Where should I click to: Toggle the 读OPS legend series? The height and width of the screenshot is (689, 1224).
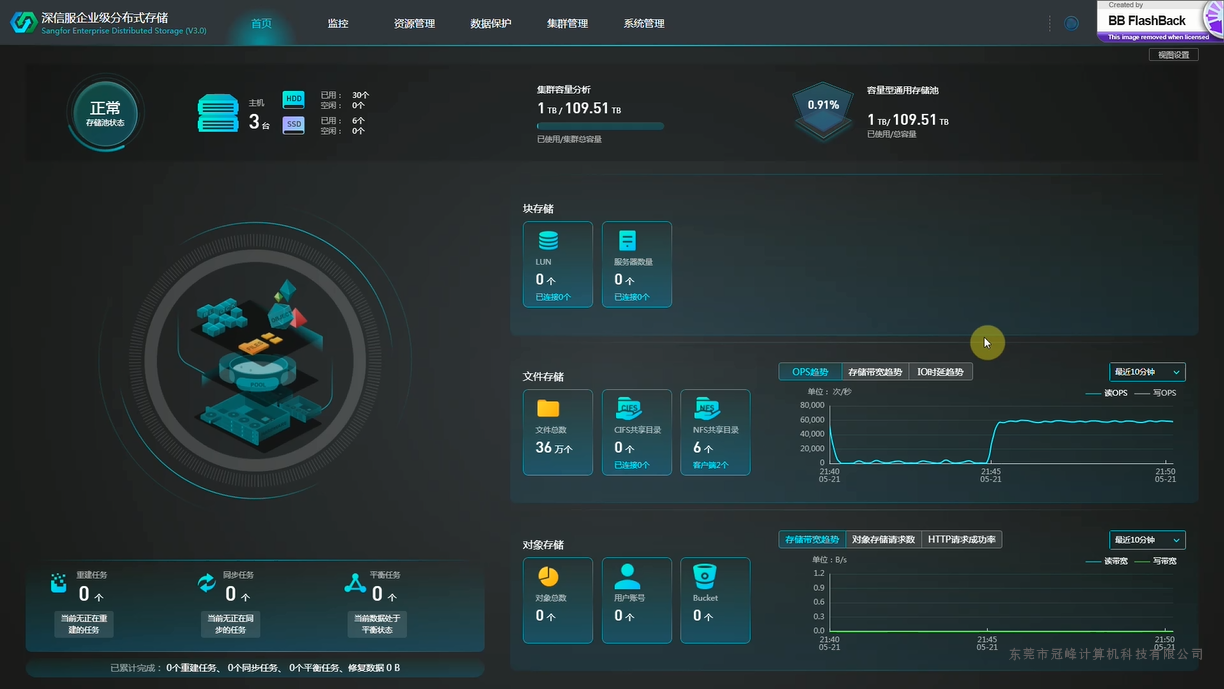(x=1106, y=393)
